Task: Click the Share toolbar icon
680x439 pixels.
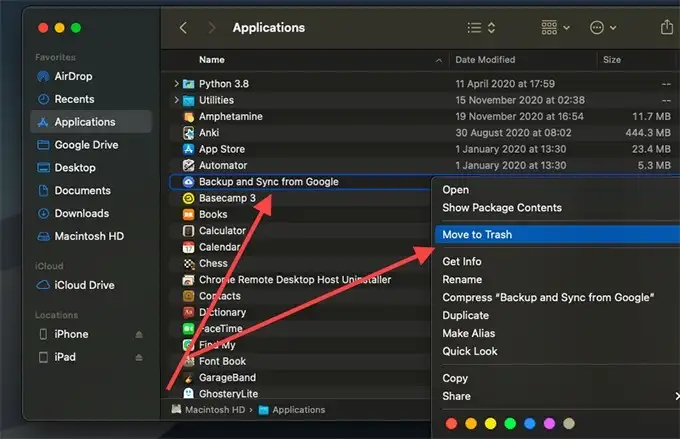Action: tap(667, 27)
